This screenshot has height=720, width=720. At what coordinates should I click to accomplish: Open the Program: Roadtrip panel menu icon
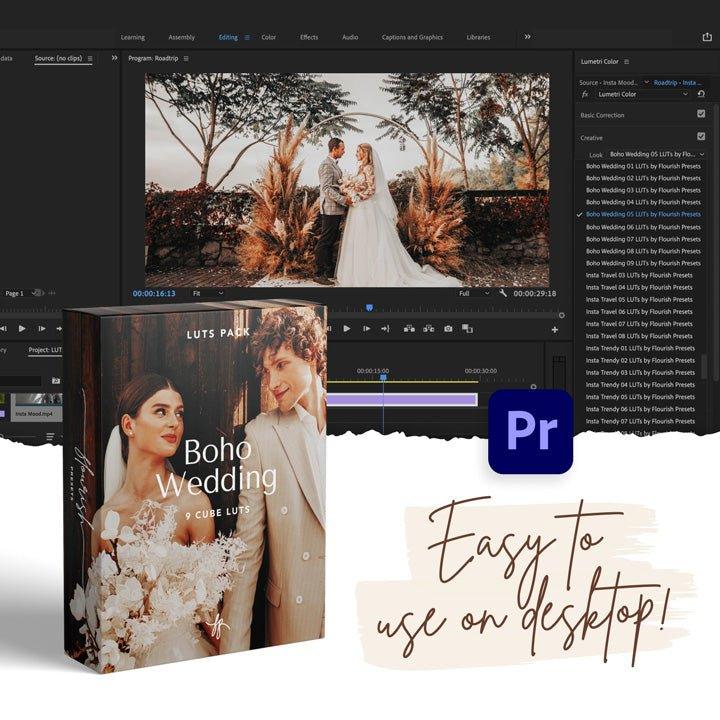point(186,59)
